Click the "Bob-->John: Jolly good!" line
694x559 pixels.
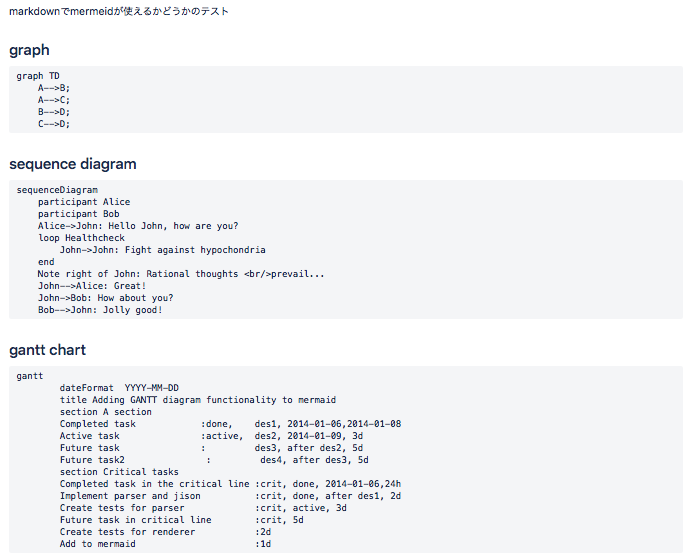coord(100,310)
